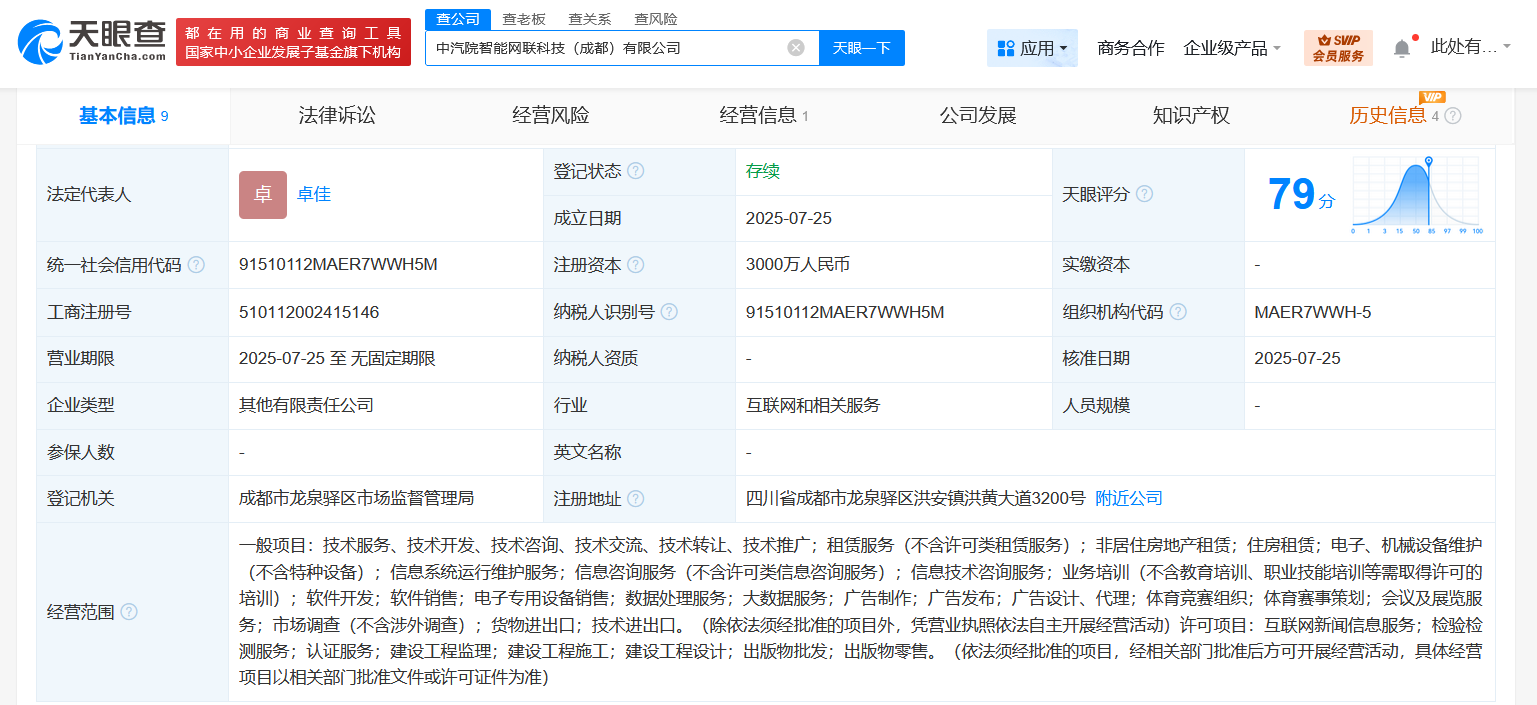The image size is (1537, 705).
Task: Open 附近公司 link
Action: pos(1129,498)
